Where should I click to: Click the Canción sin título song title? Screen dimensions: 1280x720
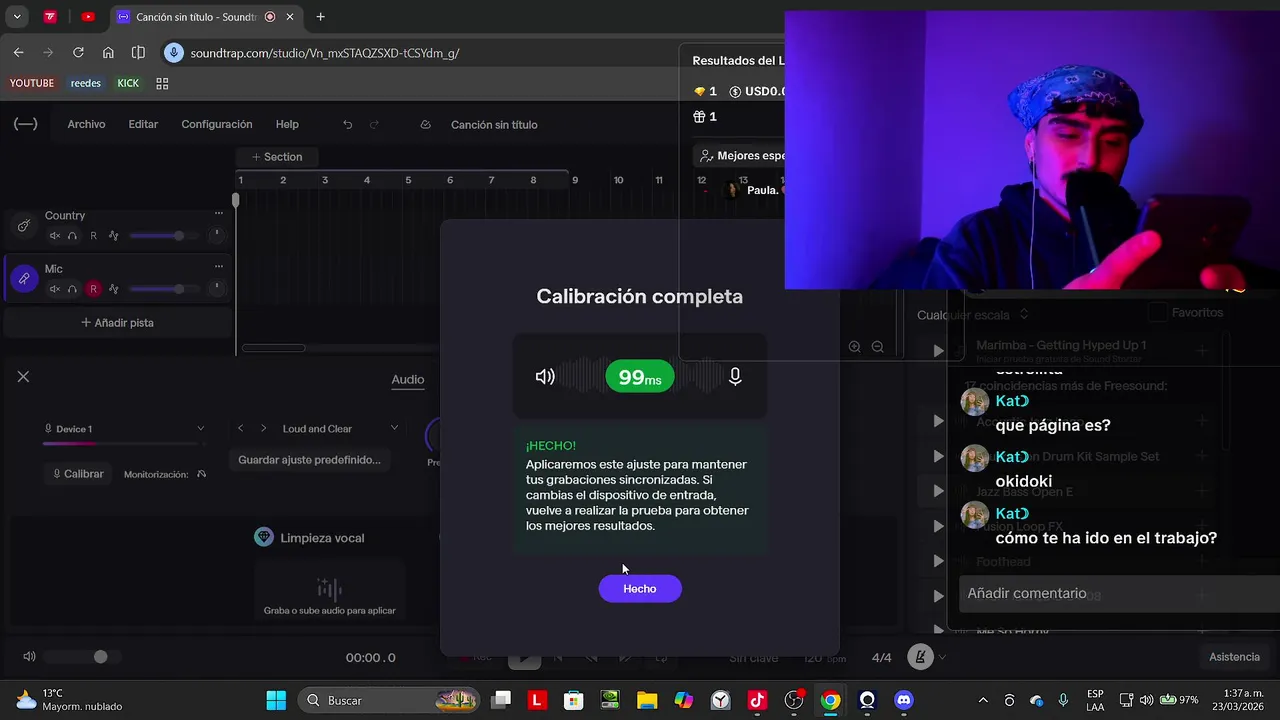(494, 125)
